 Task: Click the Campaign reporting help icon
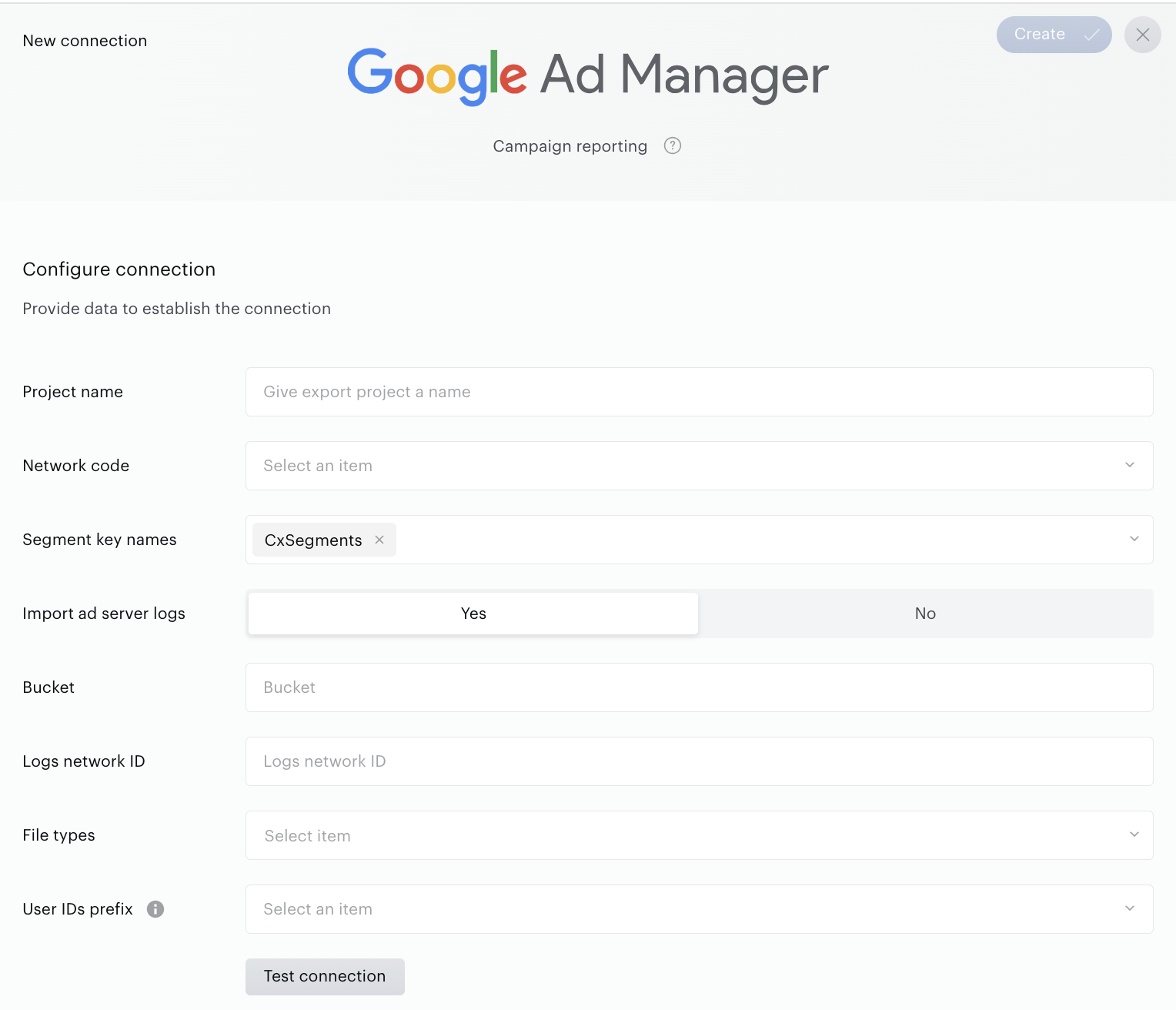pos(673,145)
